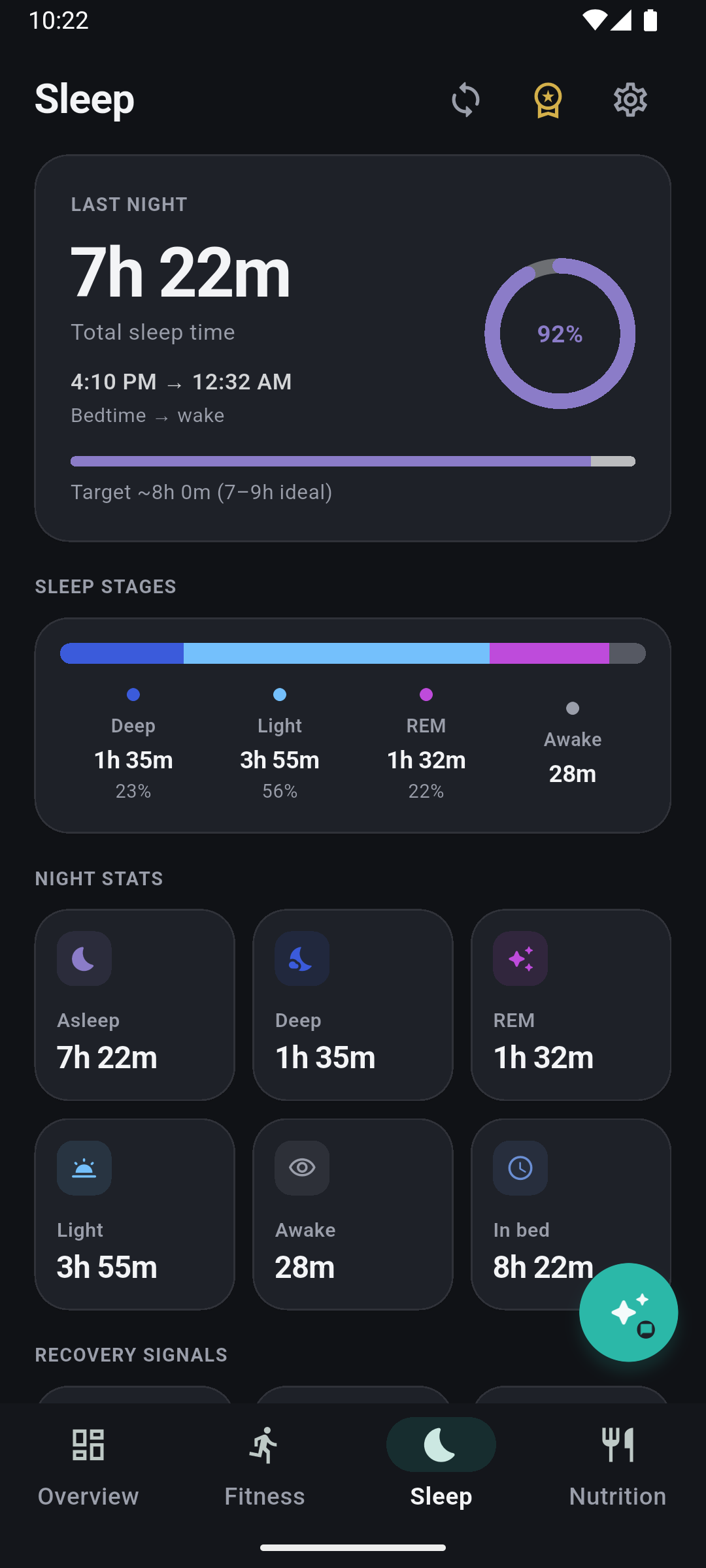The width and height of the screenshot is (706, 1568).
Task: Tap the Deep sleep icon in Night Stats
Action: coord(302,958)
